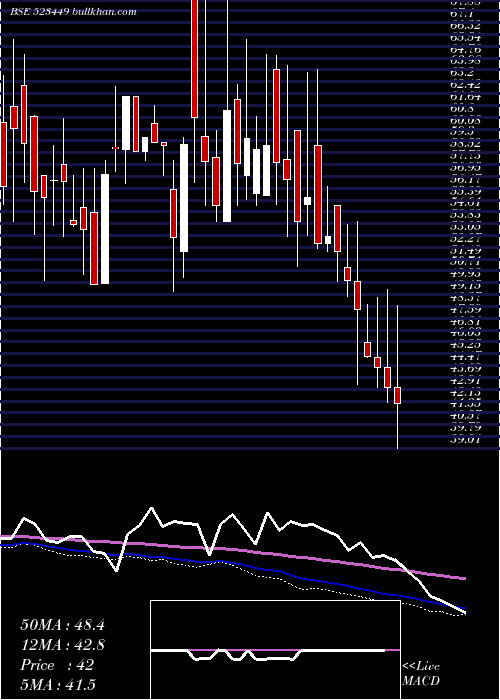Screen dimensions: 500x700
Task: Click the 42.13 price axis label
Action: pyautogui.click(x=465, y=393)
